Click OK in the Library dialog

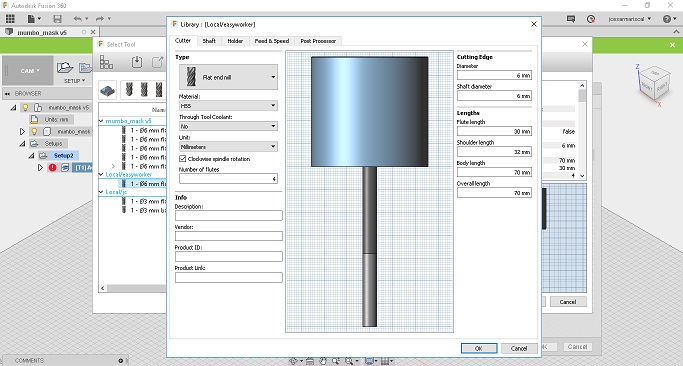point(479,348)
